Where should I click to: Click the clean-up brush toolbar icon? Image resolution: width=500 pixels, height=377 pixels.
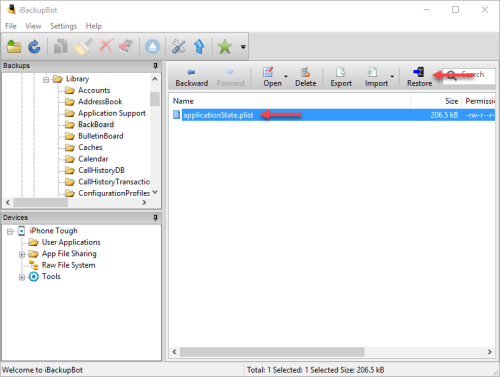(x=83, y=47)
